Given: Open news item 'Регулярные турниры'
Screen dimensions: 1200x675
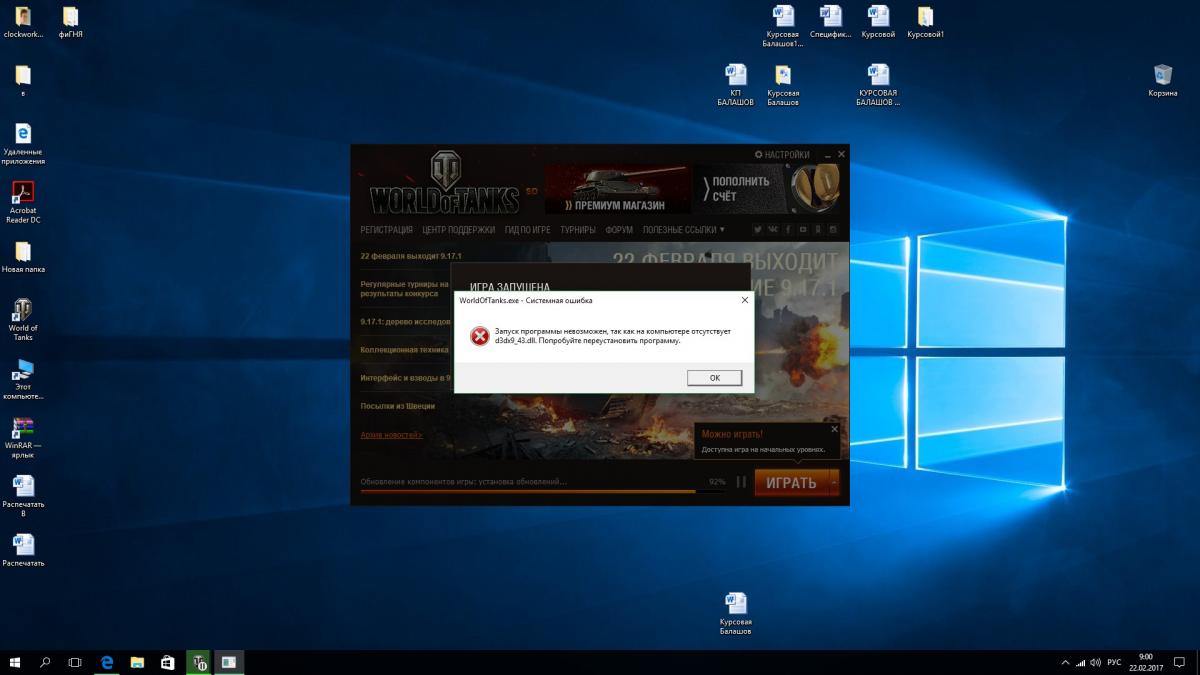Looking at the screenshot, I should (405, 289).
